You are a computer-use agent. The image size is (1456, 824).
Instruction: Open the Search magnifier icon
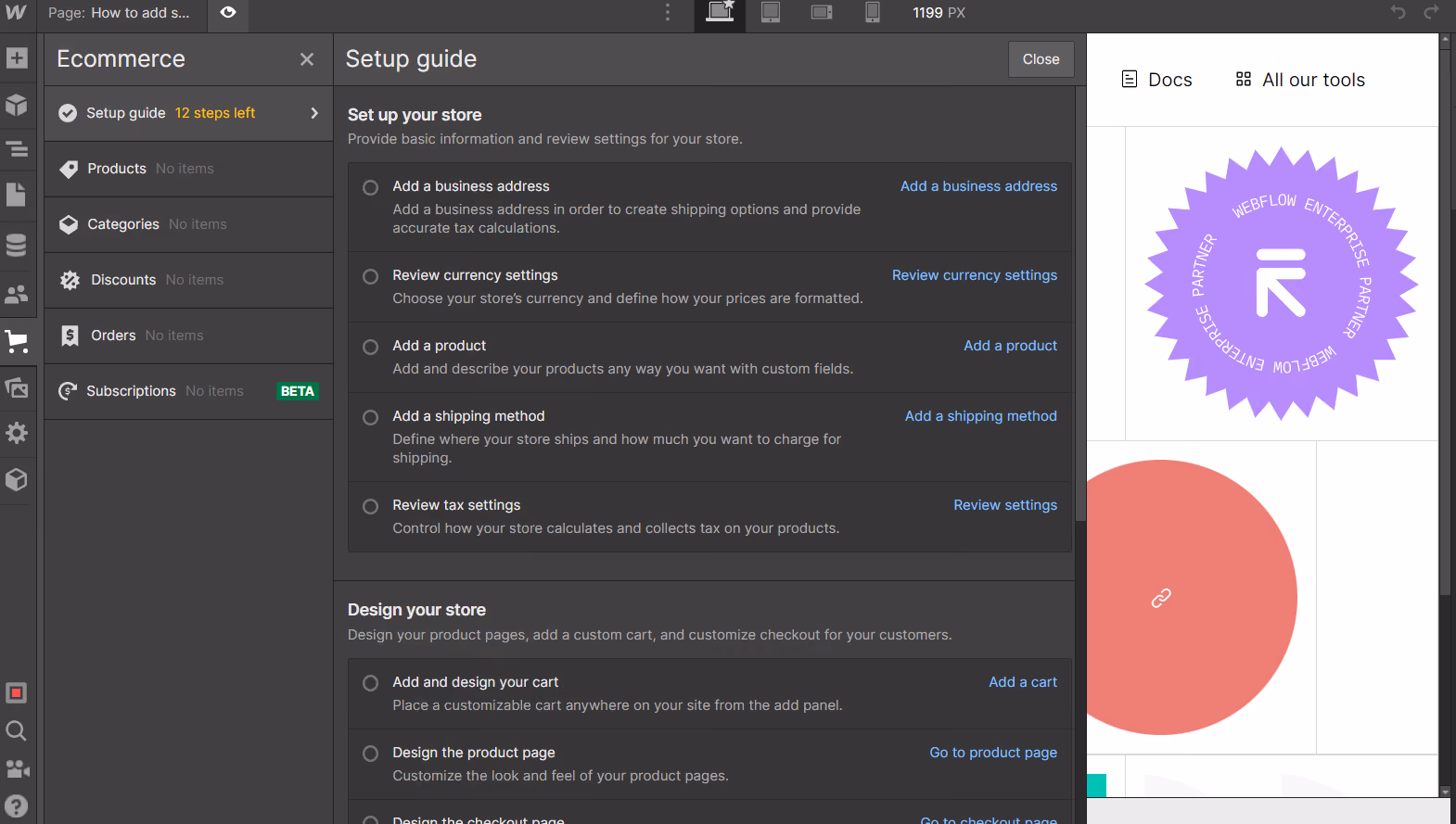17,731
